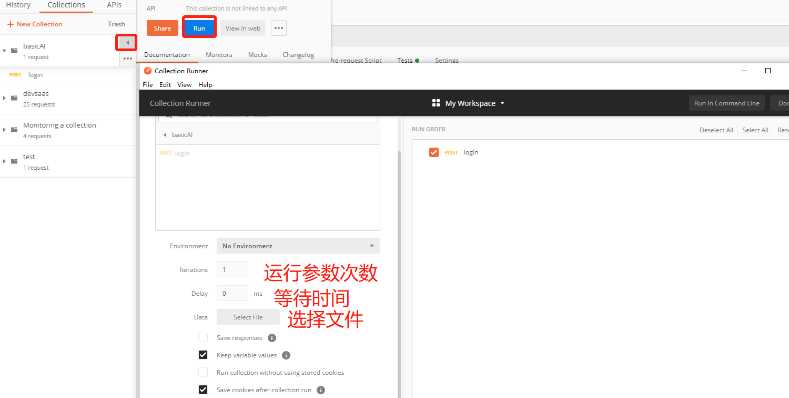Click the Select File button

click(248, 317)
